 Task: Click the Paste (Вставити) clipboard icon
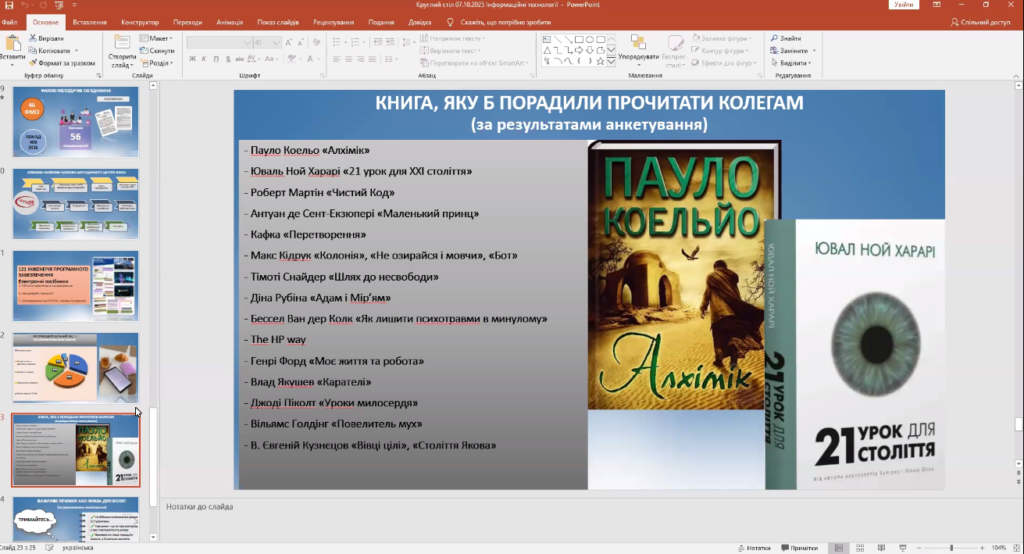(x=12, y=44)
